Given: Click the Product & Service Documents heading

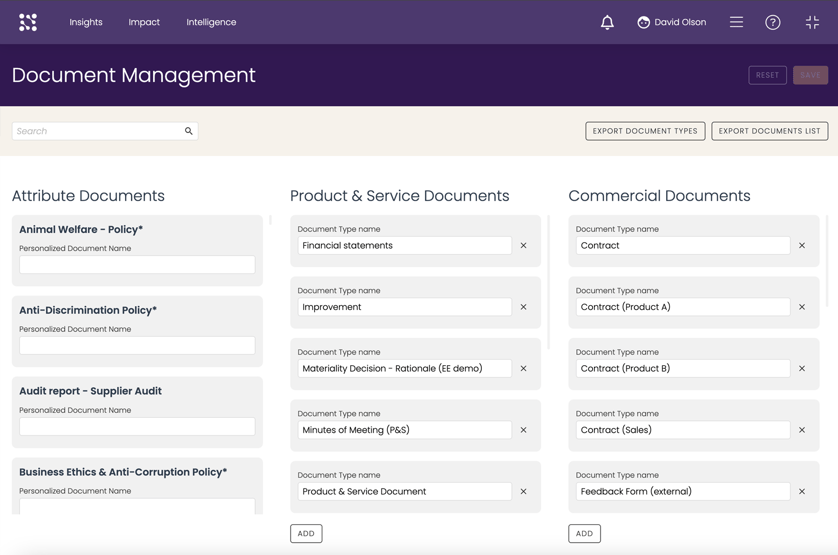Looking at the screenshot, I should click(400, 196).
